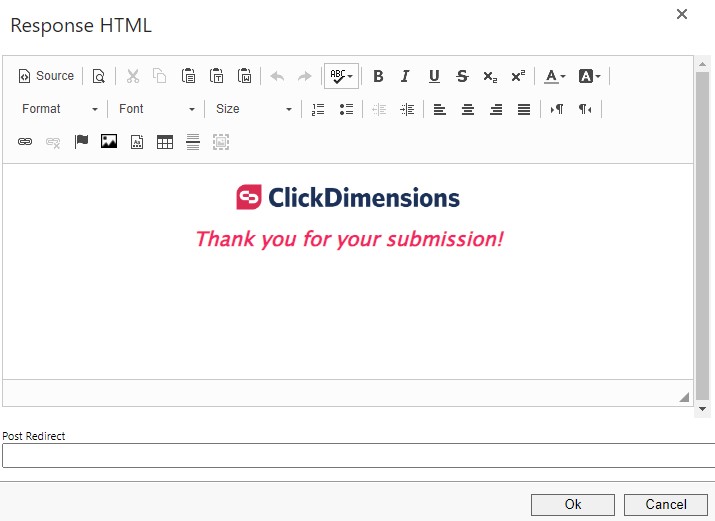Toggle Superscript formatting
715x521 pixels.
(518, 76)
